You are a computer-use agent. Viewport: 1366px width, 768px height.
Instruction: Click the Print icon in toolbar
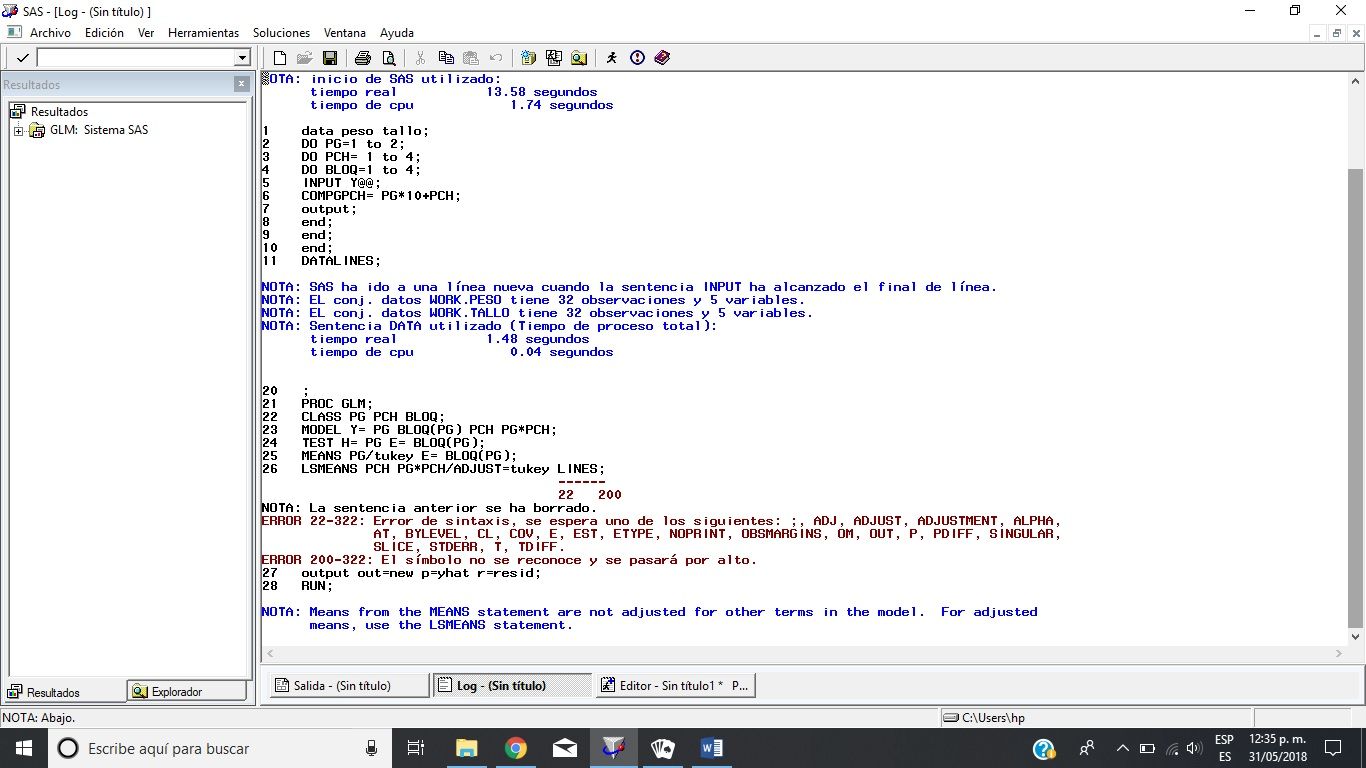click(x=363, y=58)
